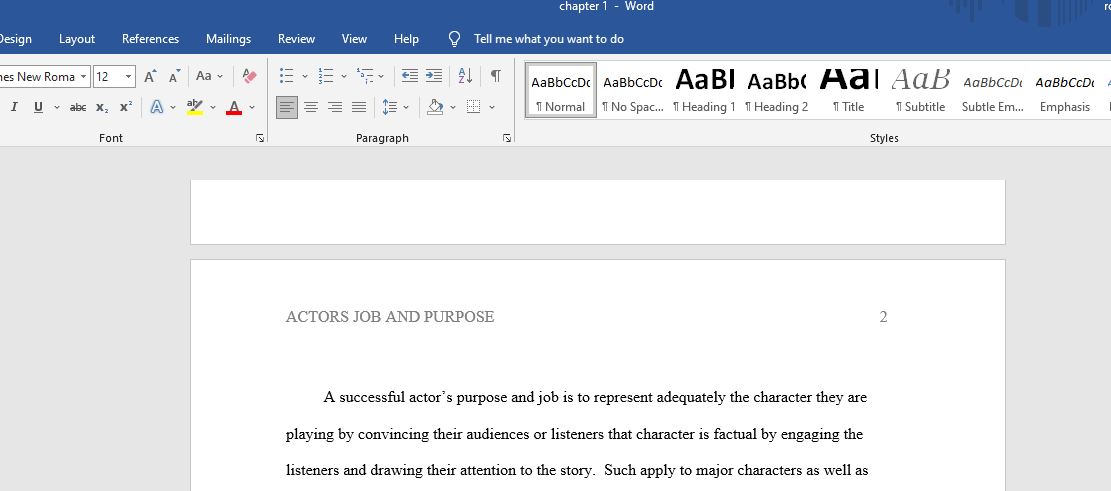The width and height of the screenshot is (1111, 491).
Task: Increase paragraph indent
Action: point(434,76)
